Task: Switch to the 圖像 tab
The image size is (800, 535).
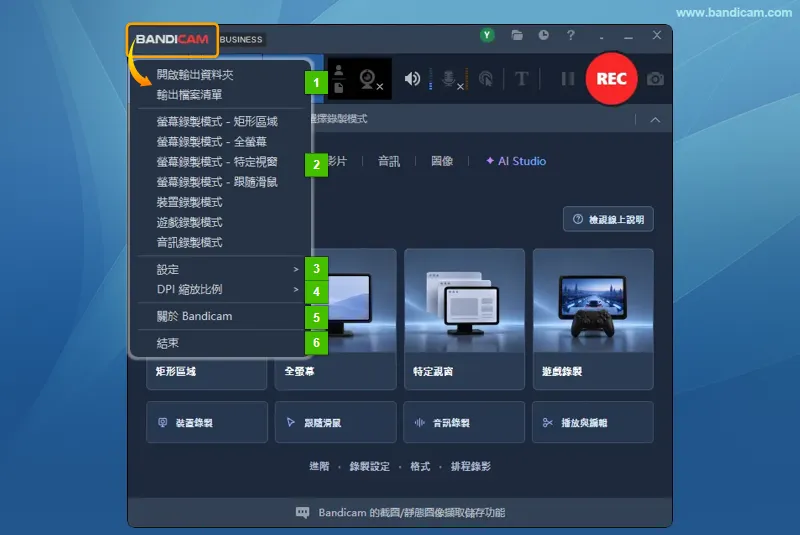Action: pyautogui.click(x=442, y=161)
